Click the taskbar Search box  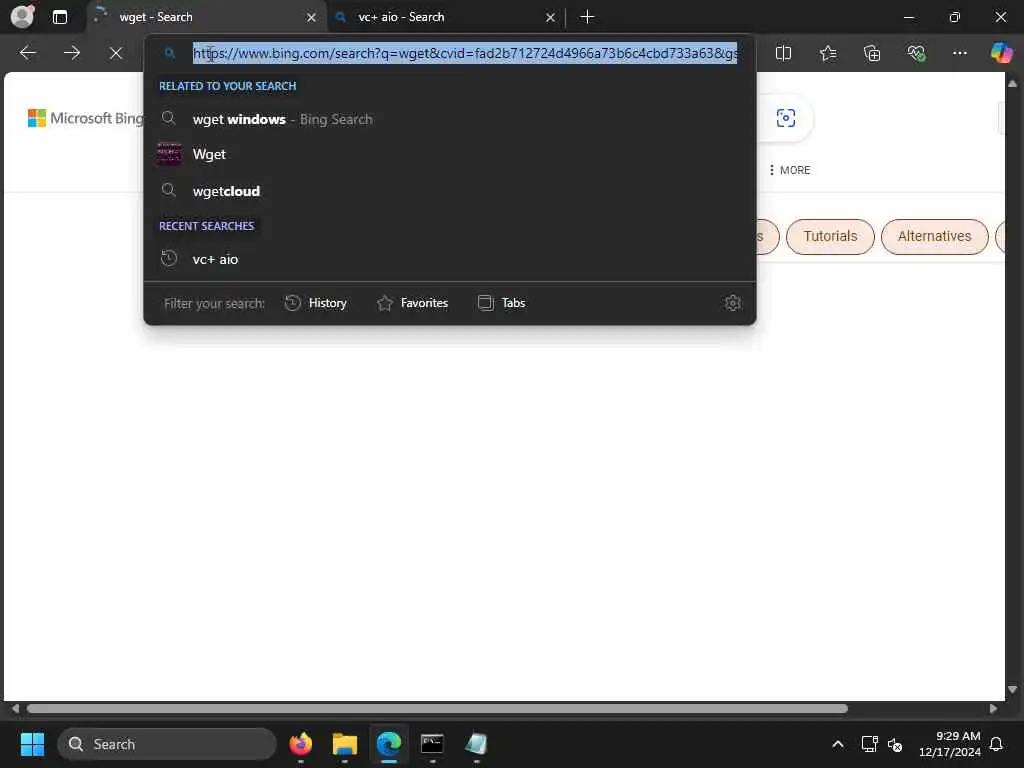pos(167,744)
